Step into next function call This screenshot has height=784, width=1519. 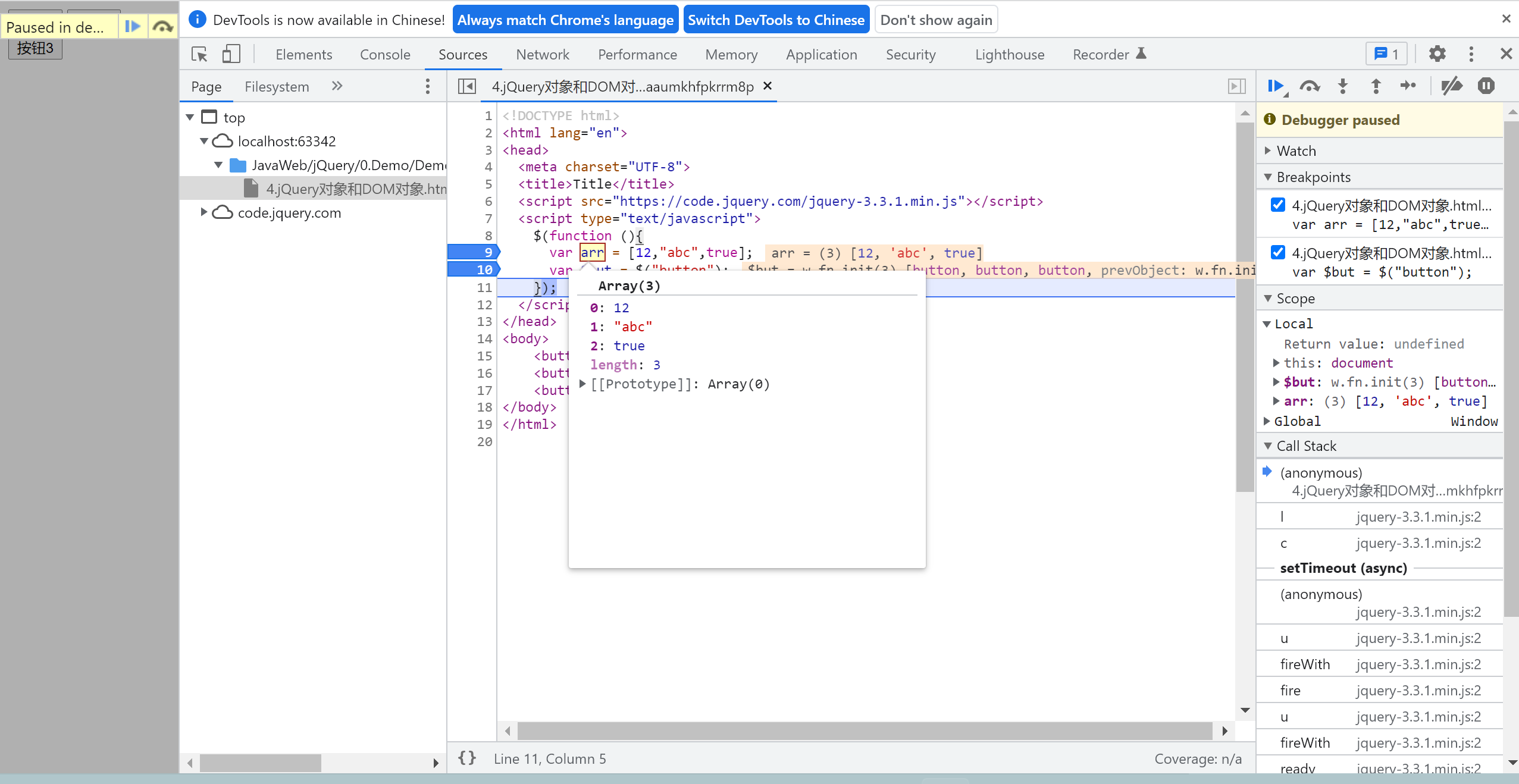pos(1343,86)
